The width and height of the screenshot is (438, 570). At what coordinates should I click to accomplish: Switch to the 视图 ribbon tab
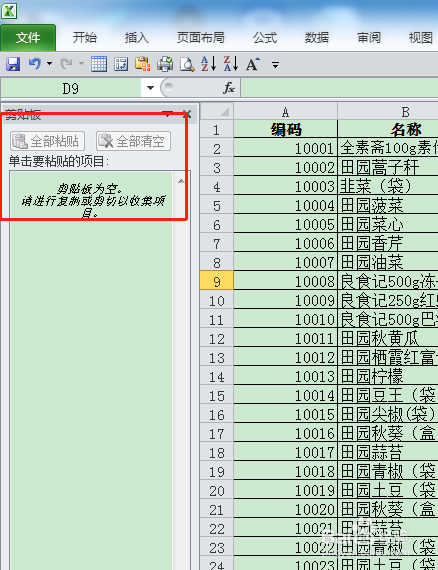(421, 38)
